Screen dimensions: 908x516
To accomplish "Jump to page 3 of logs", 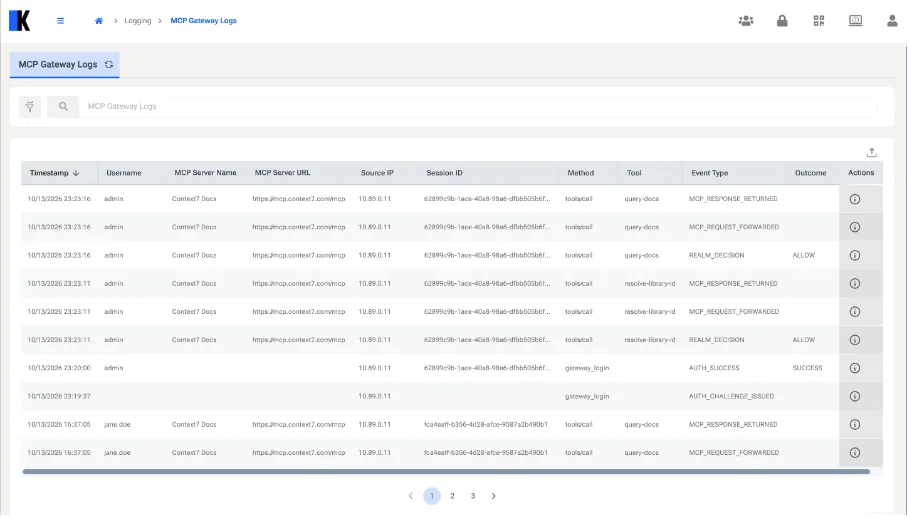I will point(473,496).
